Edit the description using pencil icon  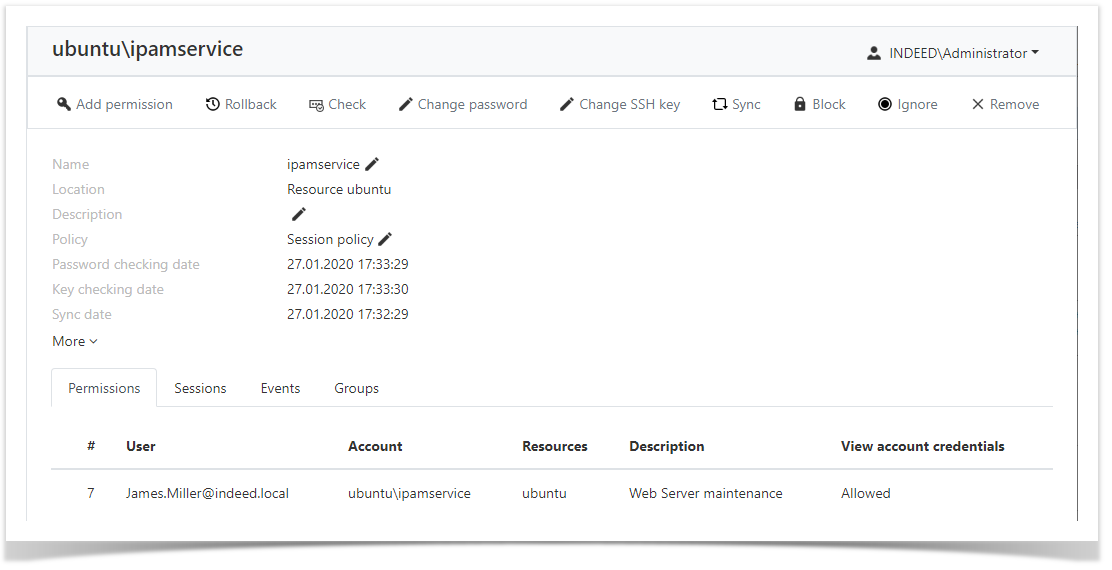coord(298,214)
